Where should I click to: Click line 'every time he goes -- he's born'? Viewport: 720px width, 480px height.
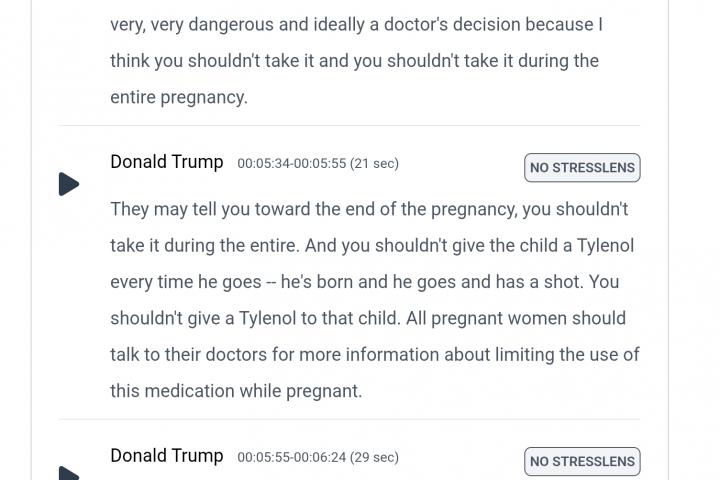pyautogui.click(x=365, y=282)
